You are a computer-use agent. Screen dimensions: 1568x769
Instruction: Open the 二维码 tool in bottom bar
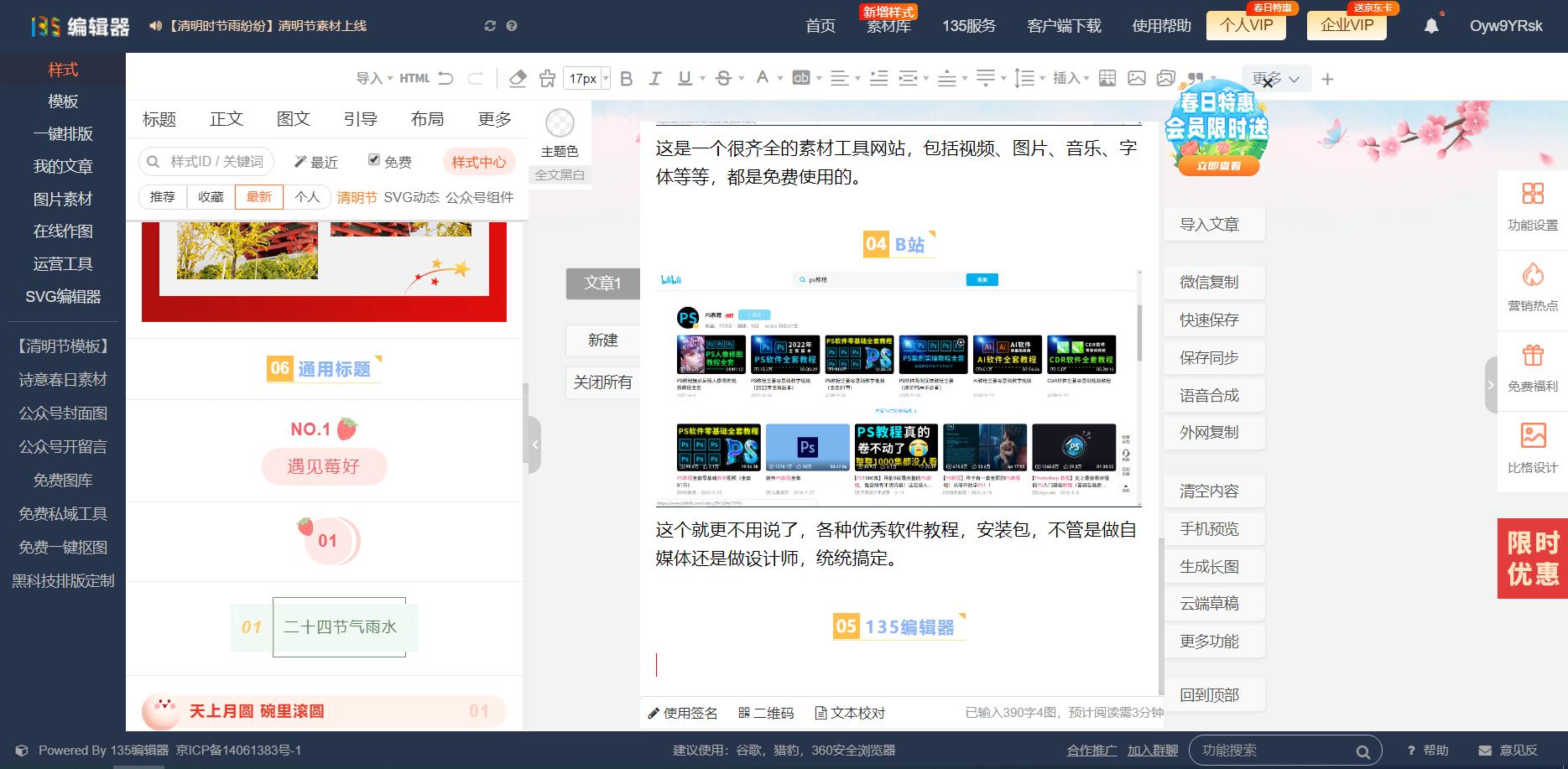click(x=765, y=712)
